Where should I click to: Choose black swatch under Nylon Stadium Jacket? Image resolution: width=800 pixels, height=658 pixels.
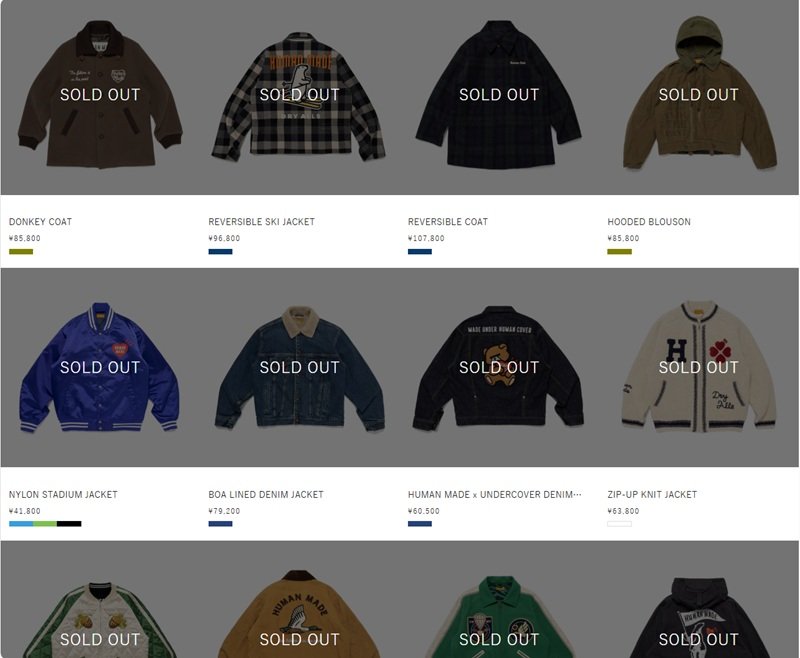pyautogui.click(x=69, y=524)
